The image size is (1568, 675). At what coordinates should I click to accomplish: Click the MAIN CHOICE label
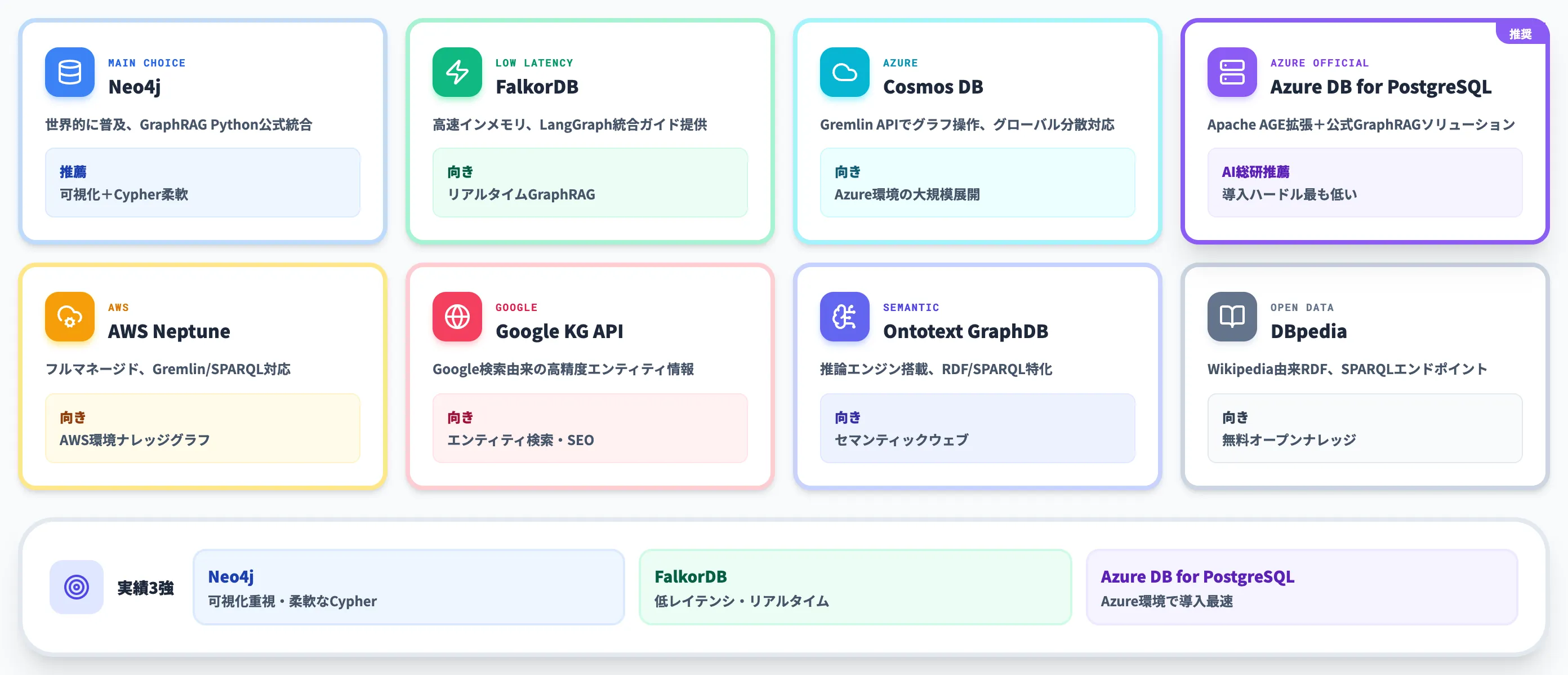[x=146, y=63]
